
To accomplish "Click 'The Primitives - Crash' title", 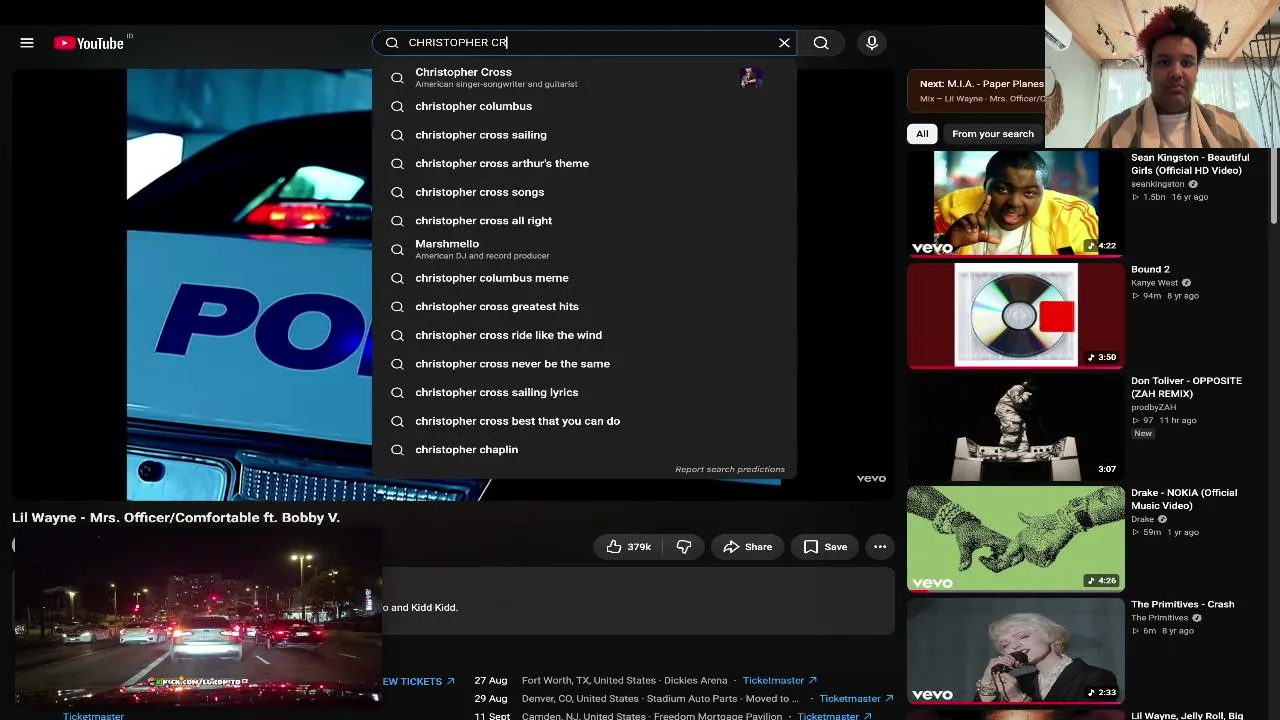I will click(x=1182, y=605).
